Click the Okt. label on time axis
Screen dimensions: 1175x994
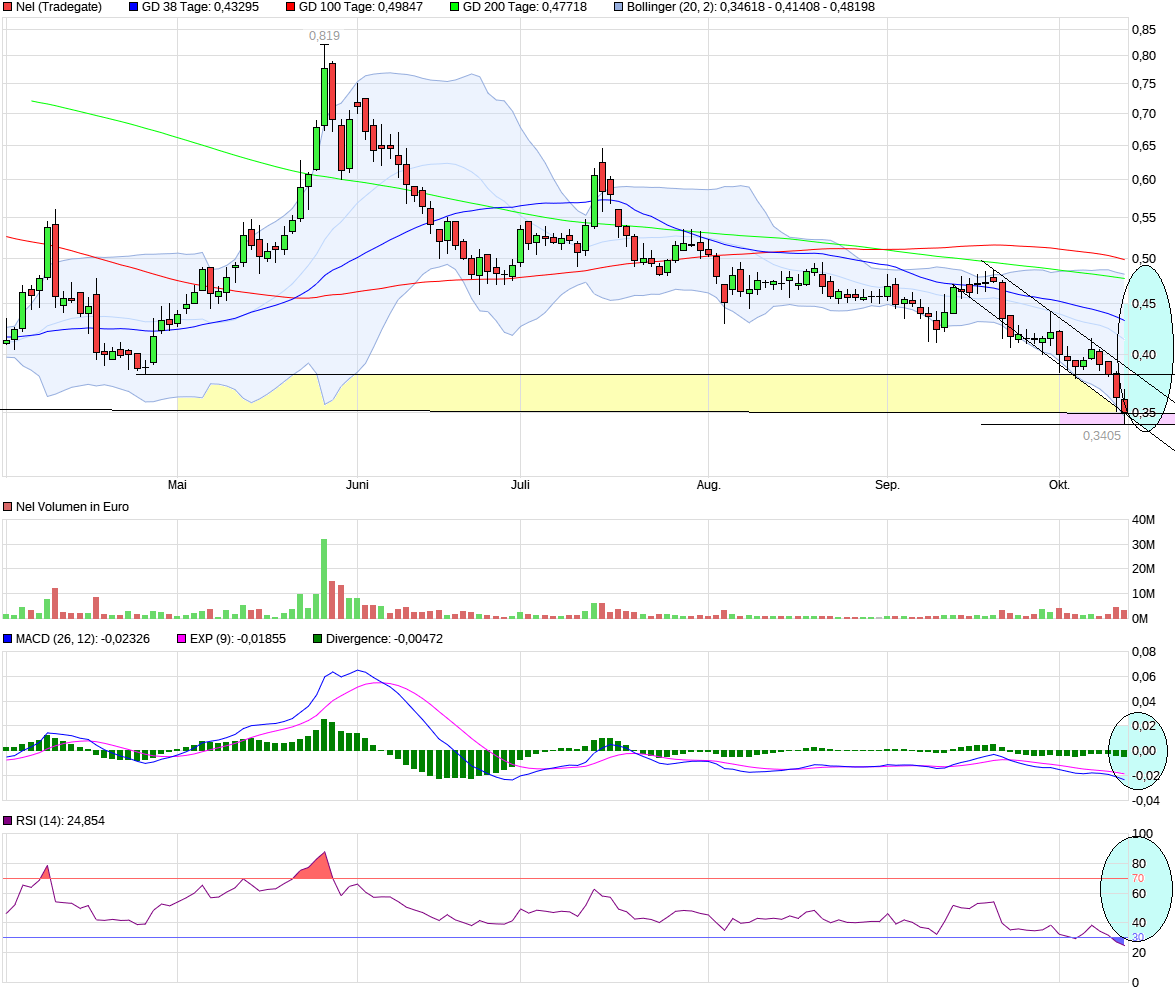point(1059,485)
